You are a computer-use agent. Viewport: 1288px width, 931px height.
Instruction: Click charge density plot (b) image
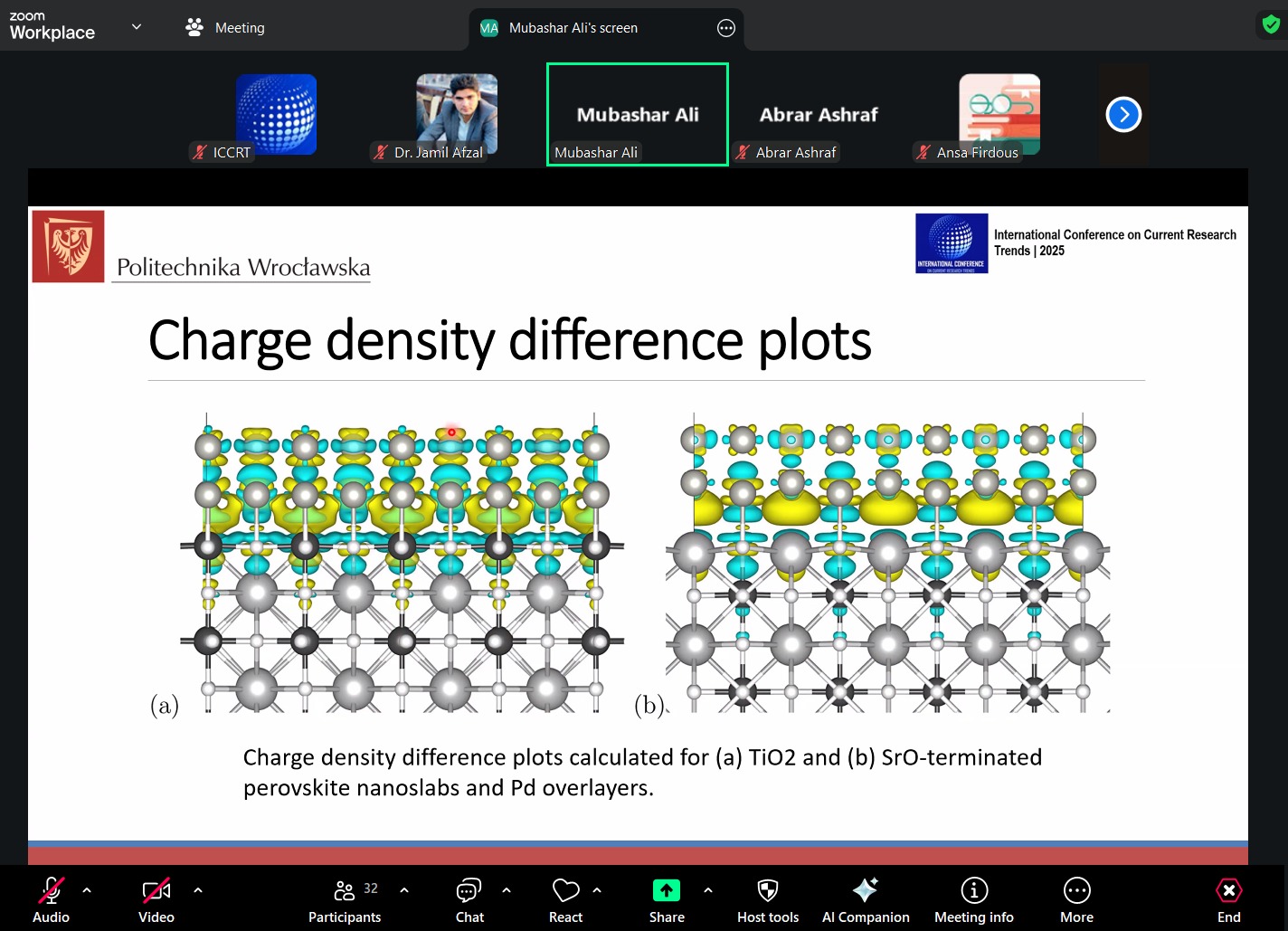(x=888, y=563)
